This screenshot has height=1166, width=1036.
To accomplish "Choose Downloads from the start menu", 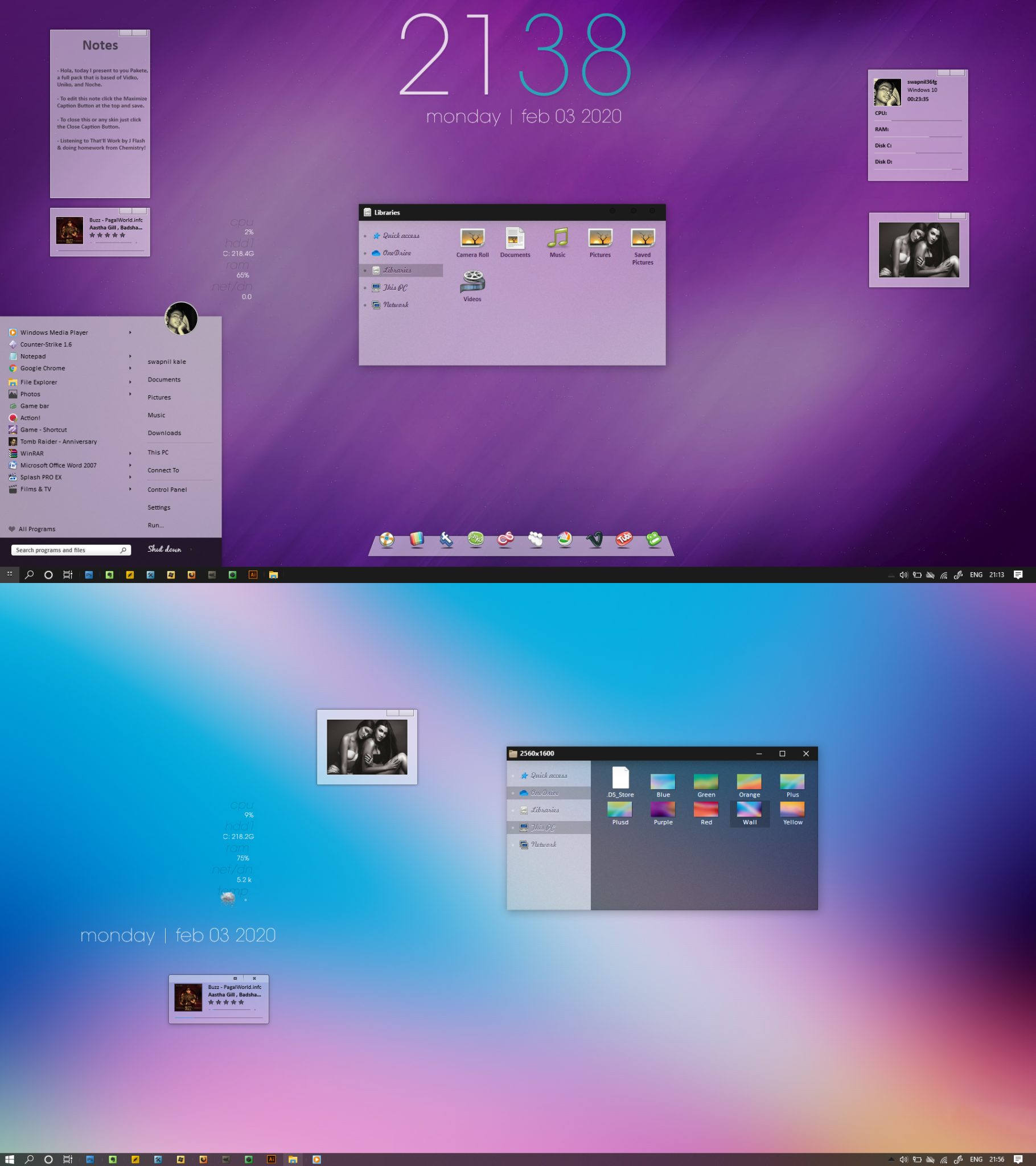I will [x=165, y=433].
